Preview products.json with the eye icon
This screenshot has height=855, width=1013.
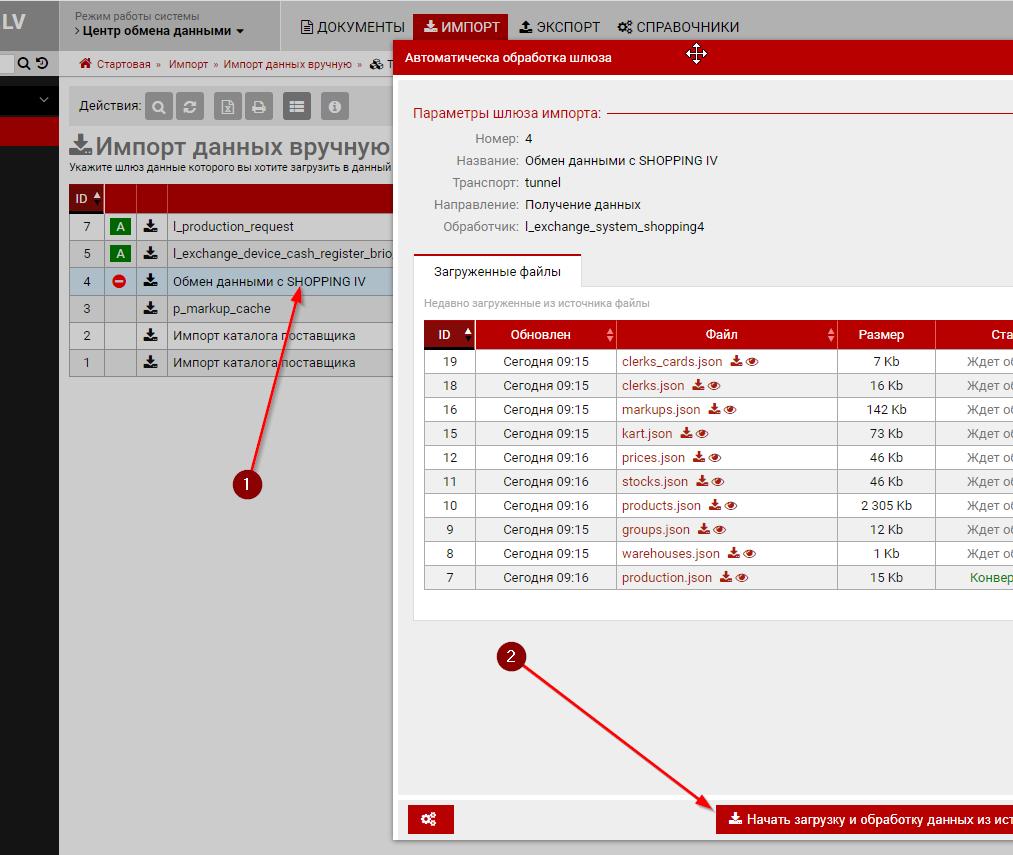point(731,506)
